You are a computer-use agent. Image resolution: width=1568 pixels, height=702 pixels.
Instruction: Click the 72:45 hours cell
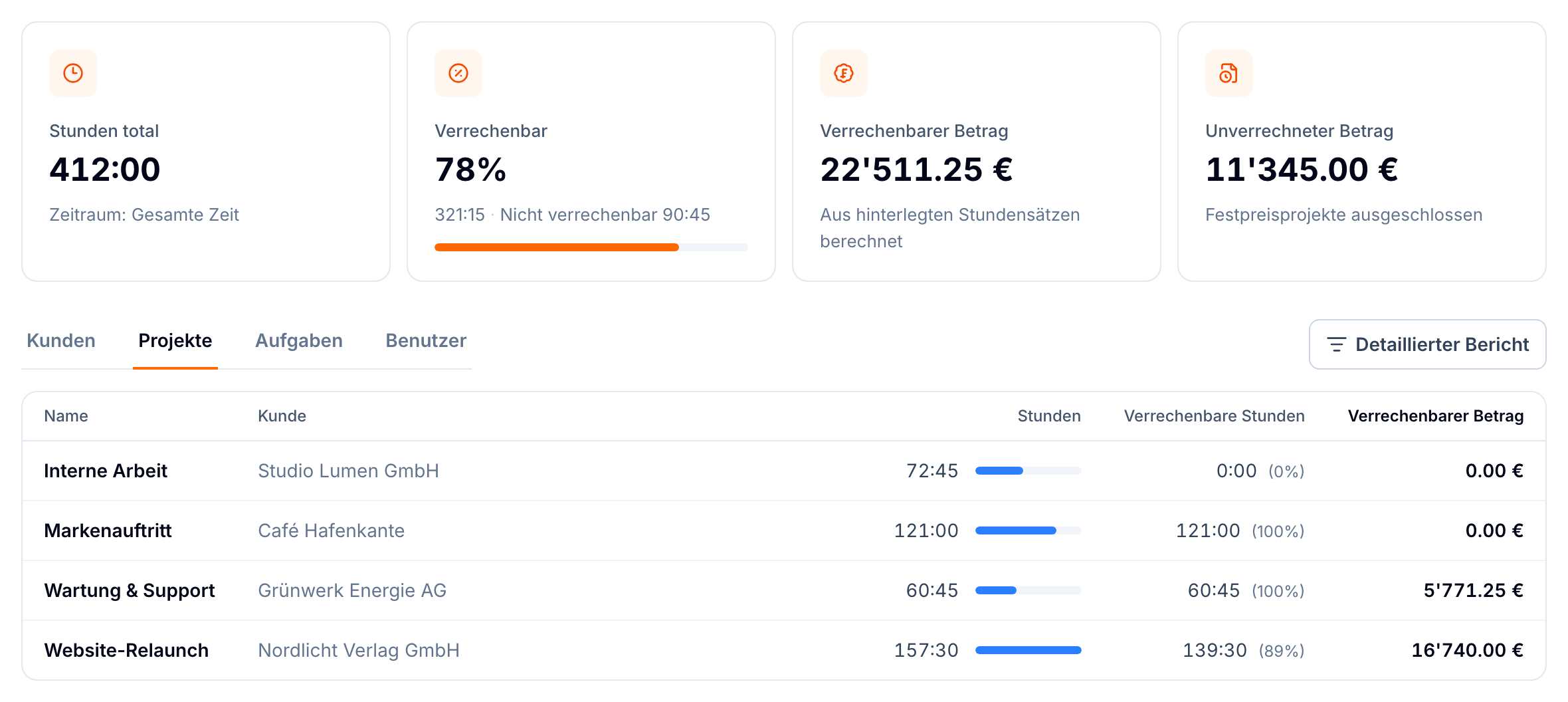pos(932,471)
